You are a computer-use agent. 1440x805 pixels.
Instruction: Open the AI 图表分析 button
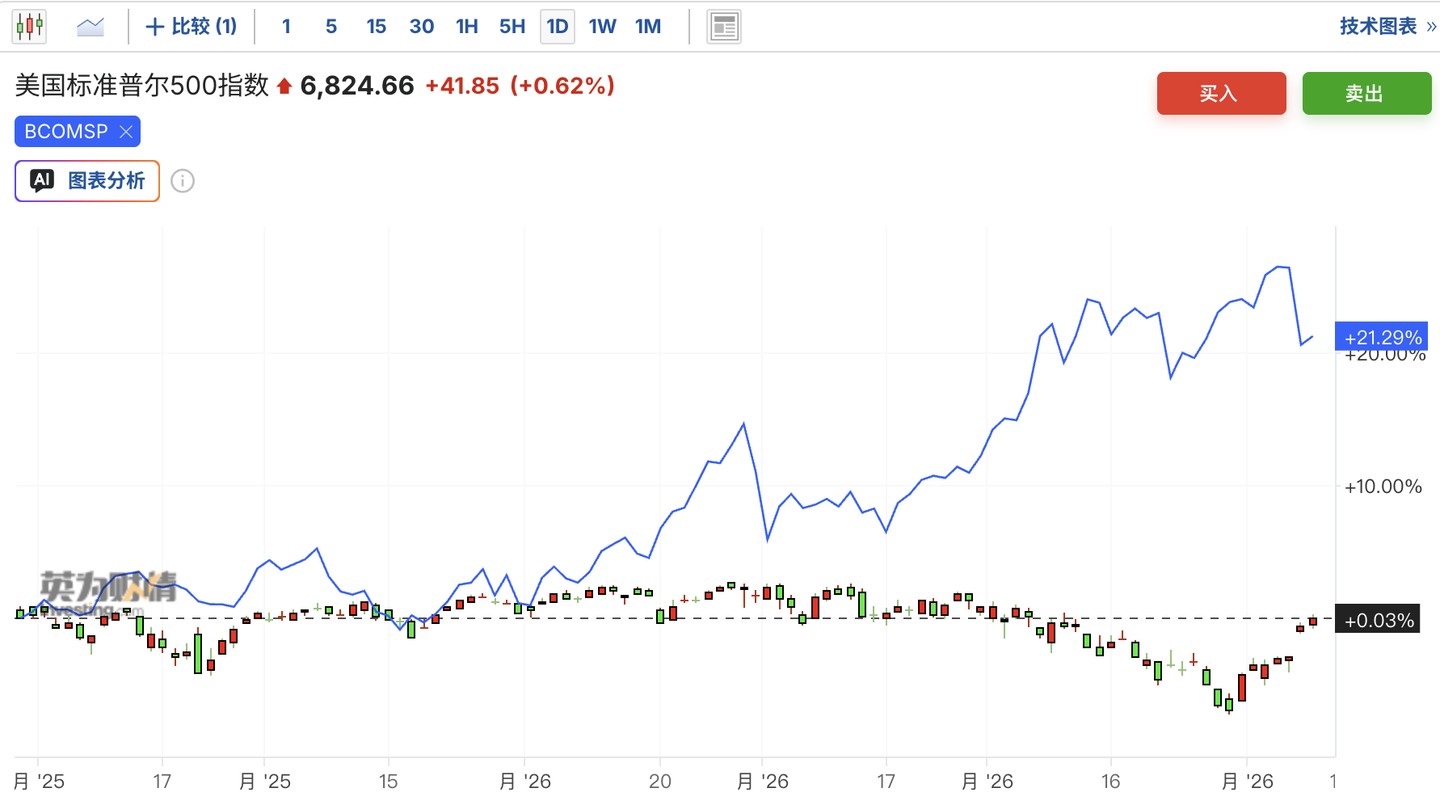pyautogui.click(x=87, y=181)
